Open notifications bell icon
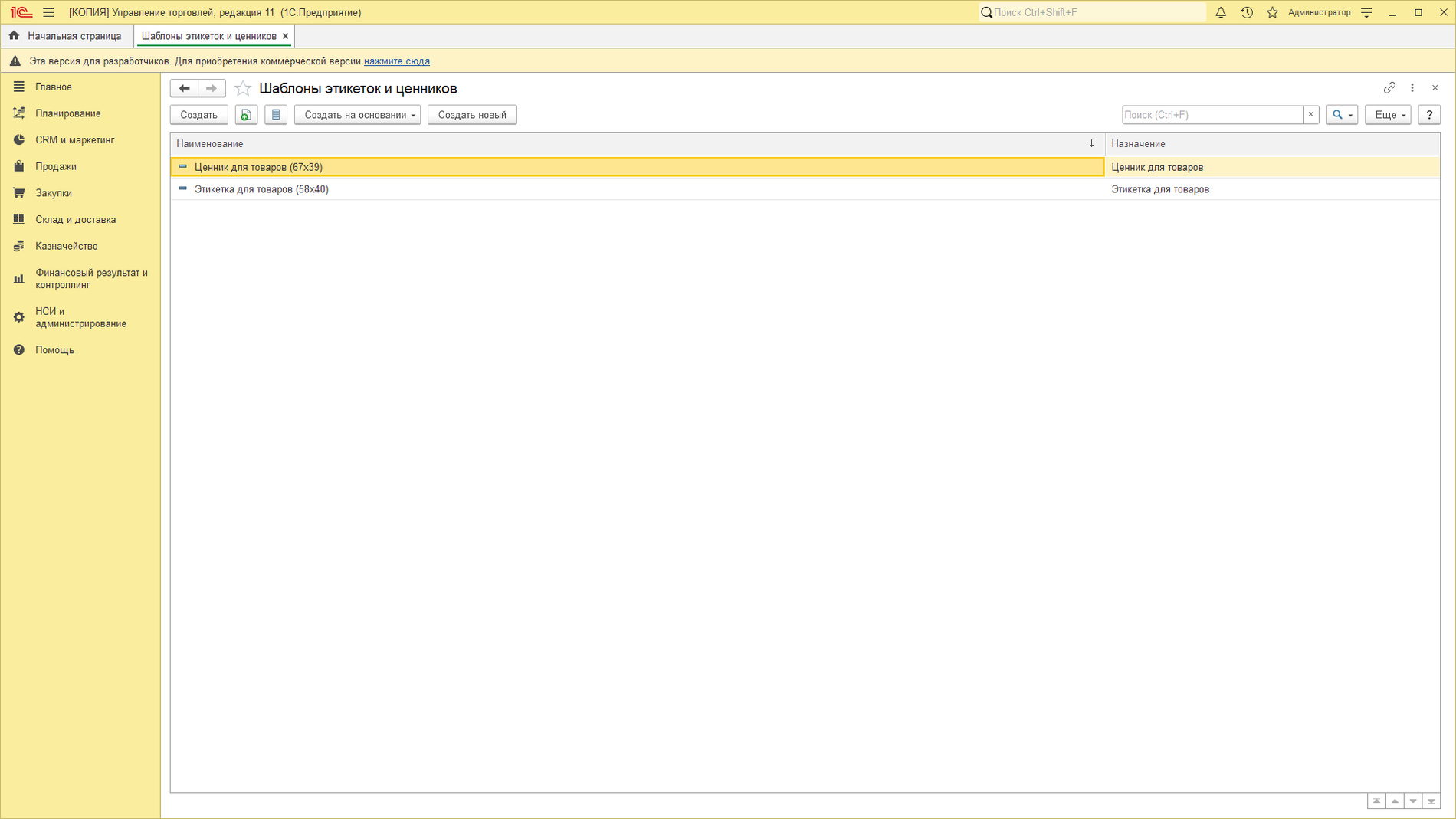Screen dimensions: 1456x819 [x=1221, y=12]
